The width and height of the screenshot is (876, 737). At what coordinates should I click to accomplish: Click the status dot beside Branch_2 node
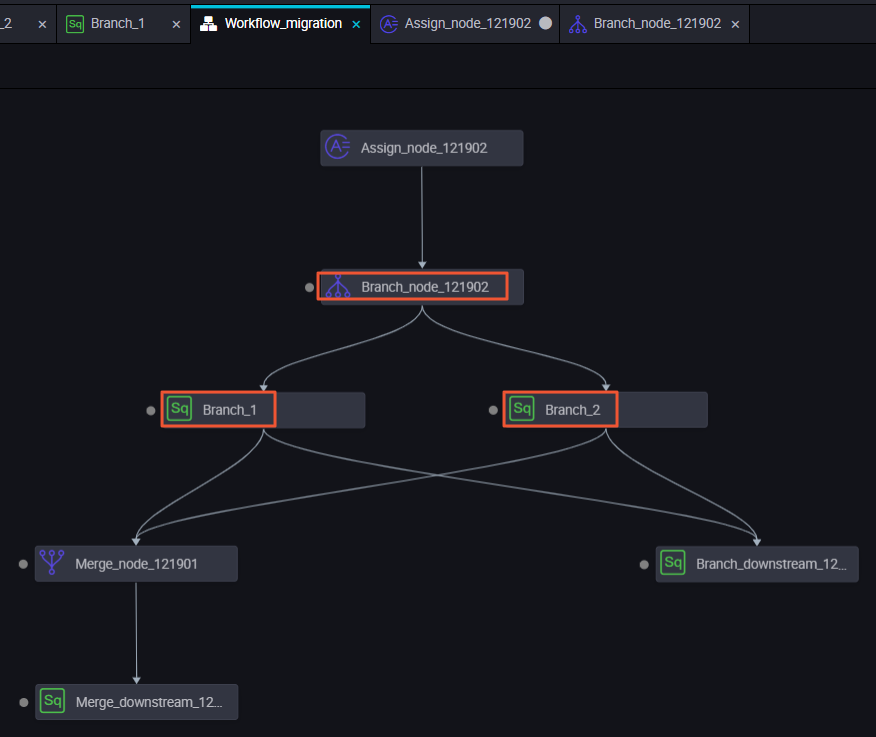[493, 410]
